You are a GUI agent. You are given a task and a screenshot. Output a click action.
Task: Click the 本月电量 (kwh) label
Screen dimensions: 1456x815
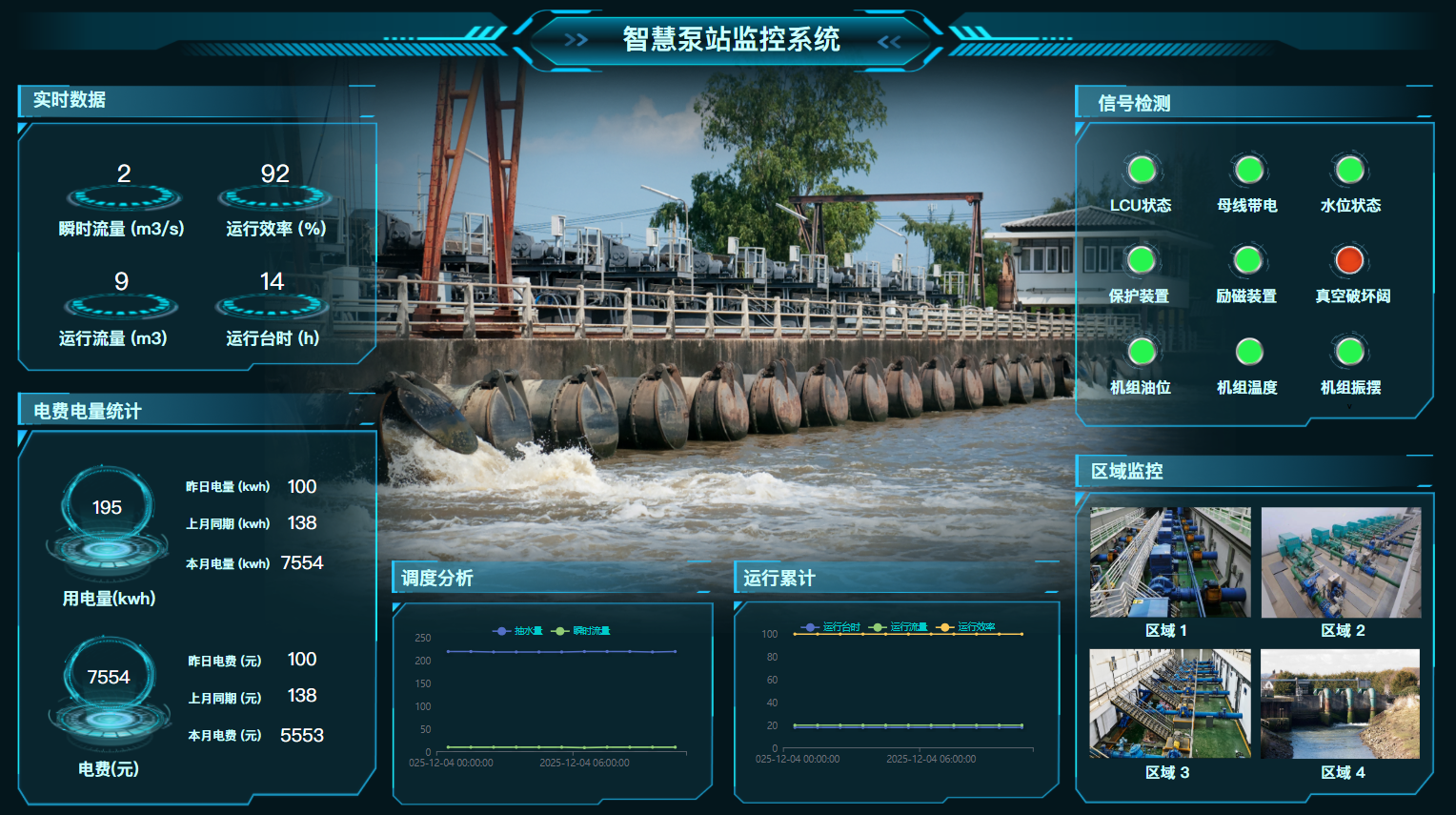coord(228,563)
